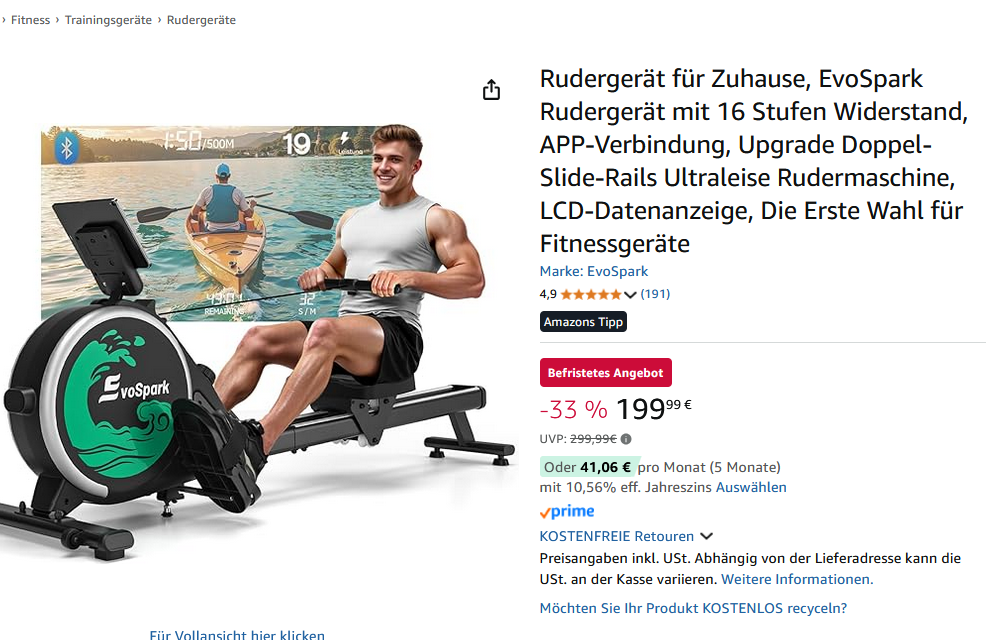
Task: Click the Amazons Tipp badge
Action: pyautogui.click(x=583, y=322)
